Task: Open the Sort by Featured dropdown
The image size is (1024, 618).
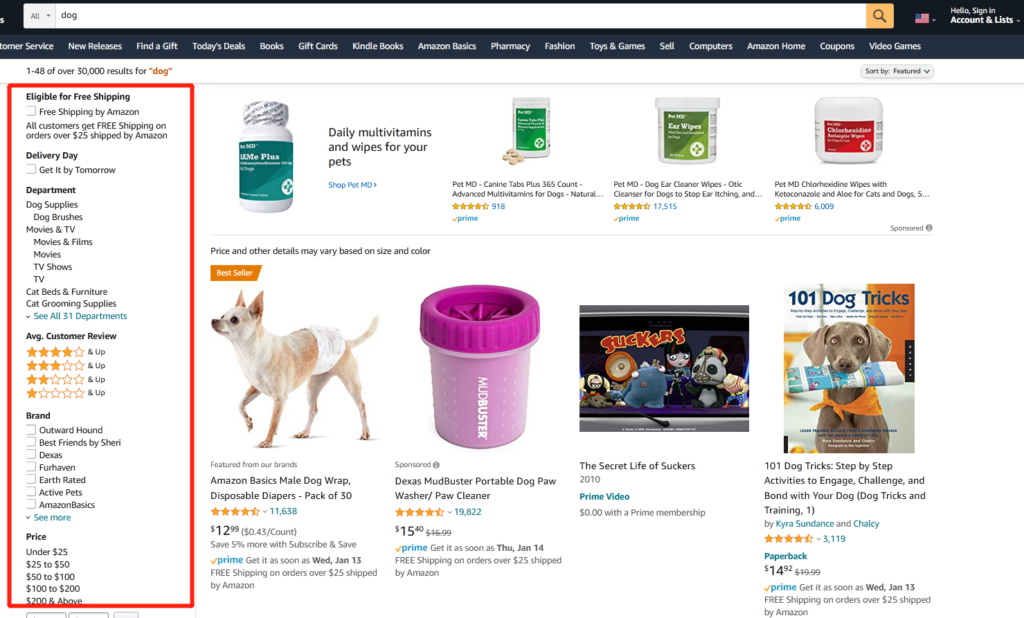Action: click(x=897, y=71)
